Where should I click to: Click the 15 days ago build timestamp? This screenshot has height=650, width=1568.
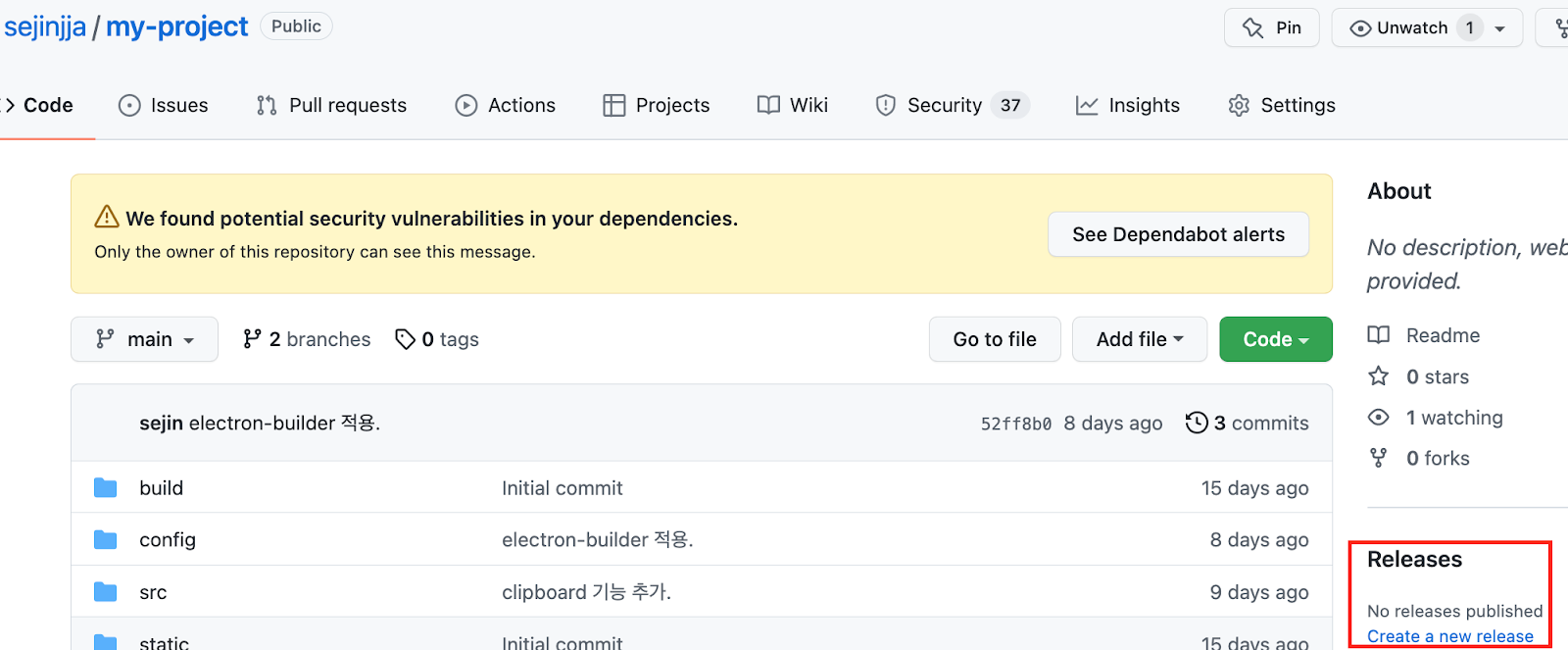[x=1255, y=487]
